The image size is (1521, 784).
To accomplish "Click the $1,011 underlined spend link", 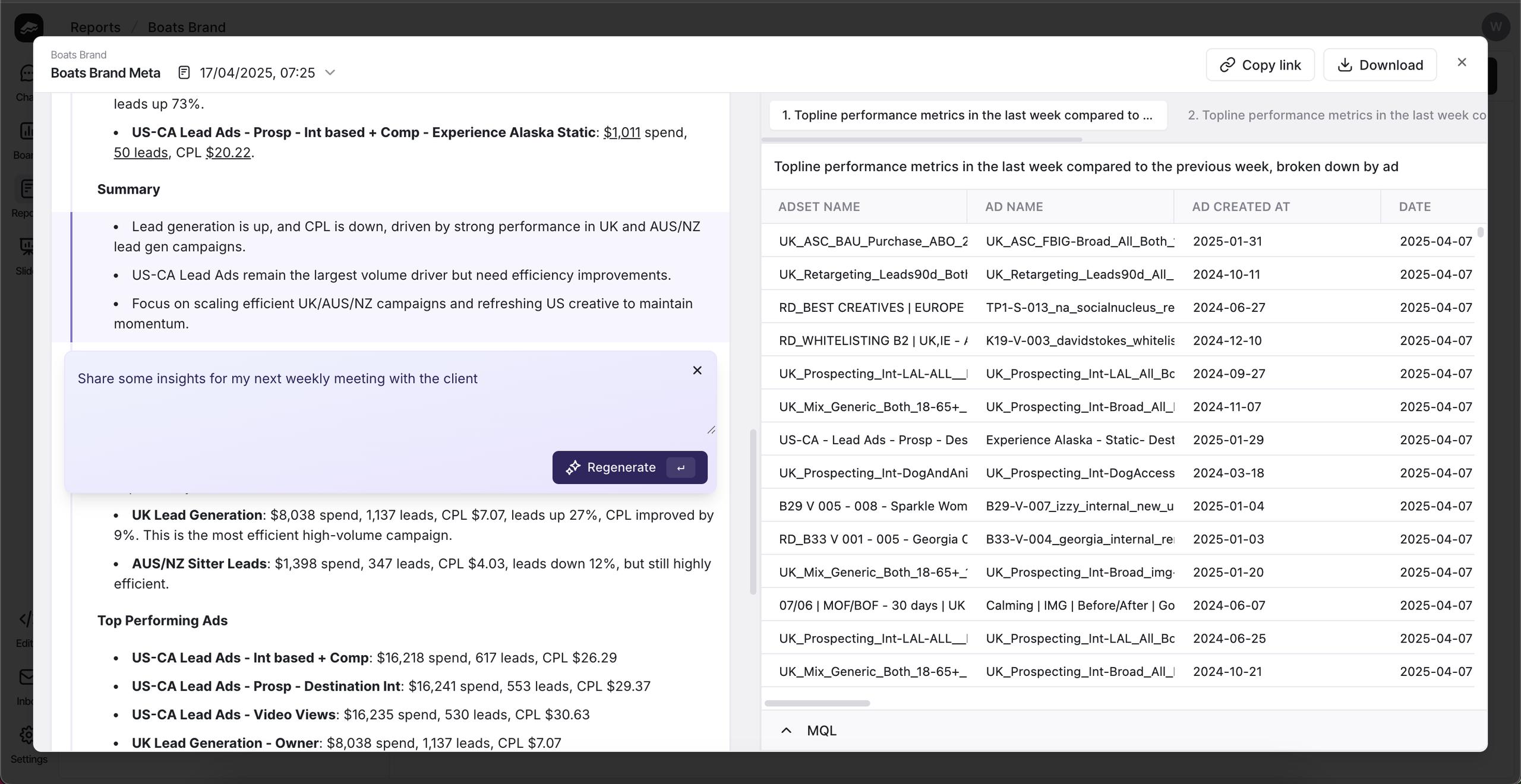I will point(621,132).
